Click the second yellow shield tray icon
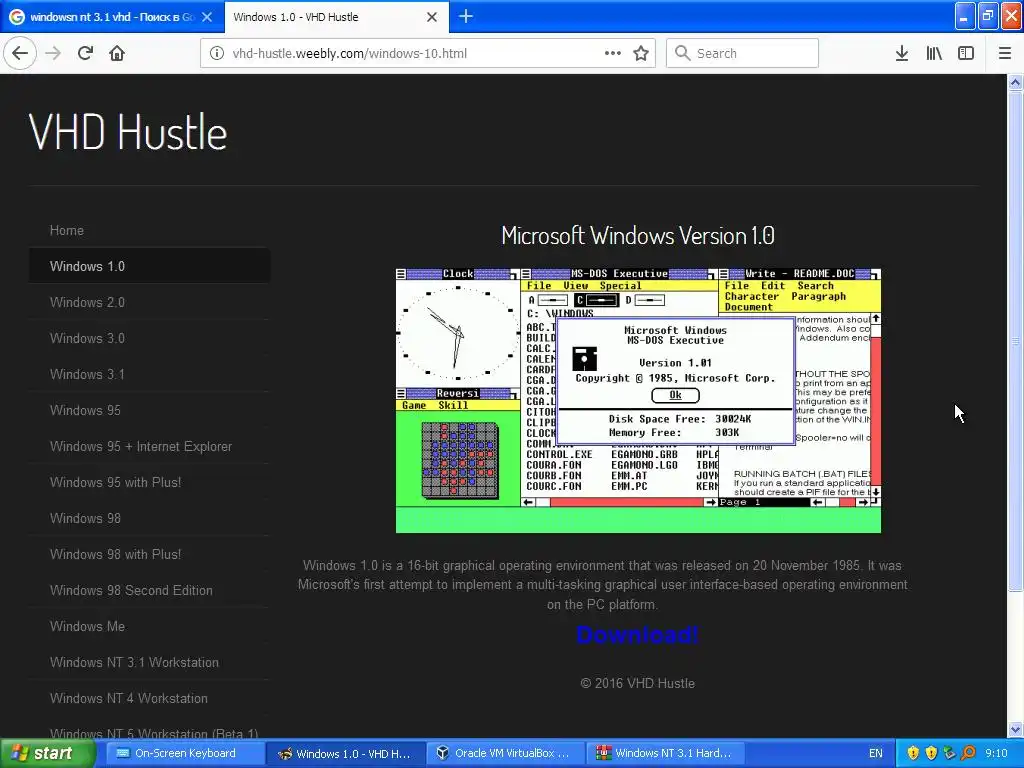Screen dimensions: 1024x768 coord(931,753)
